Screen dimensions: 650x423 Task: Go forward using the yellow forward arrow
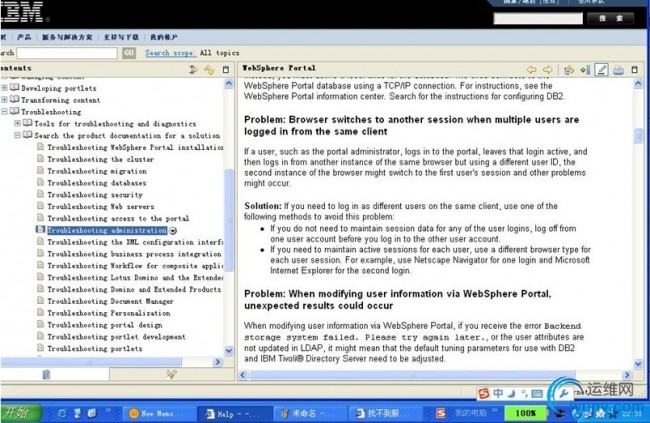tap(548, 70)
